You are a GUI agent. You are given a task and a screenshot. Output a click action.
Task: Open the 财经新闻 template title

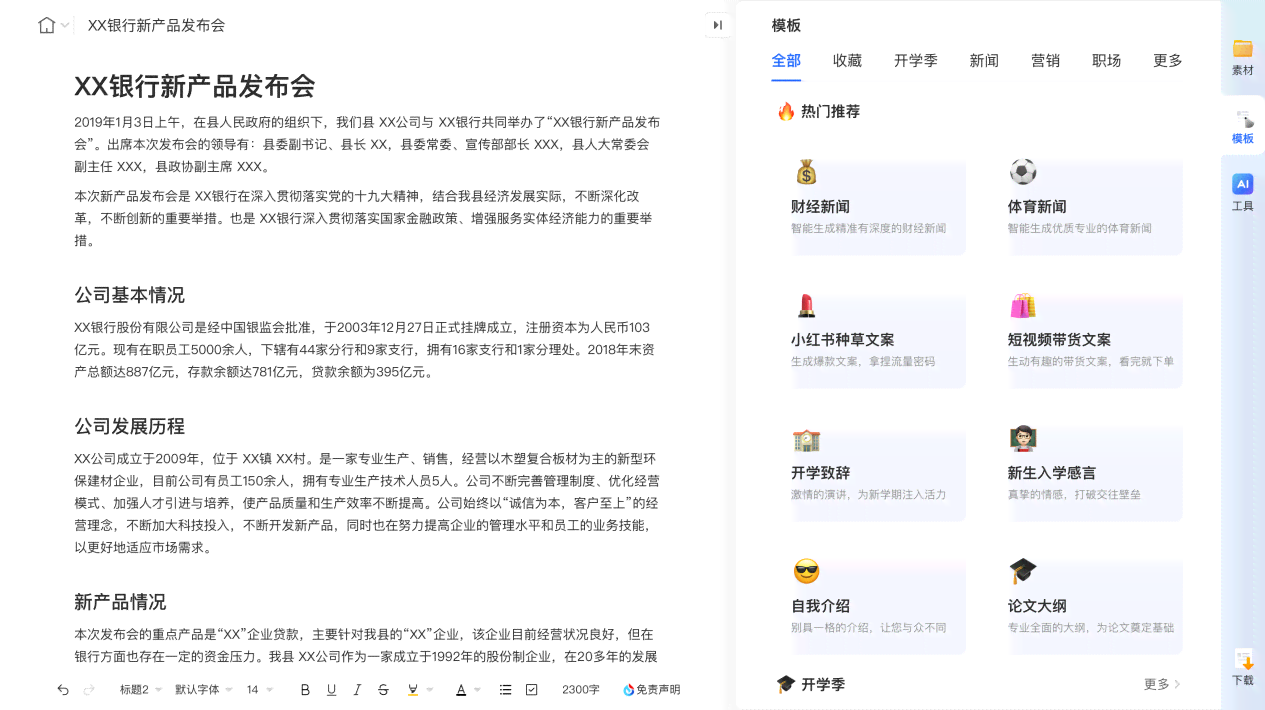[820, 207]
